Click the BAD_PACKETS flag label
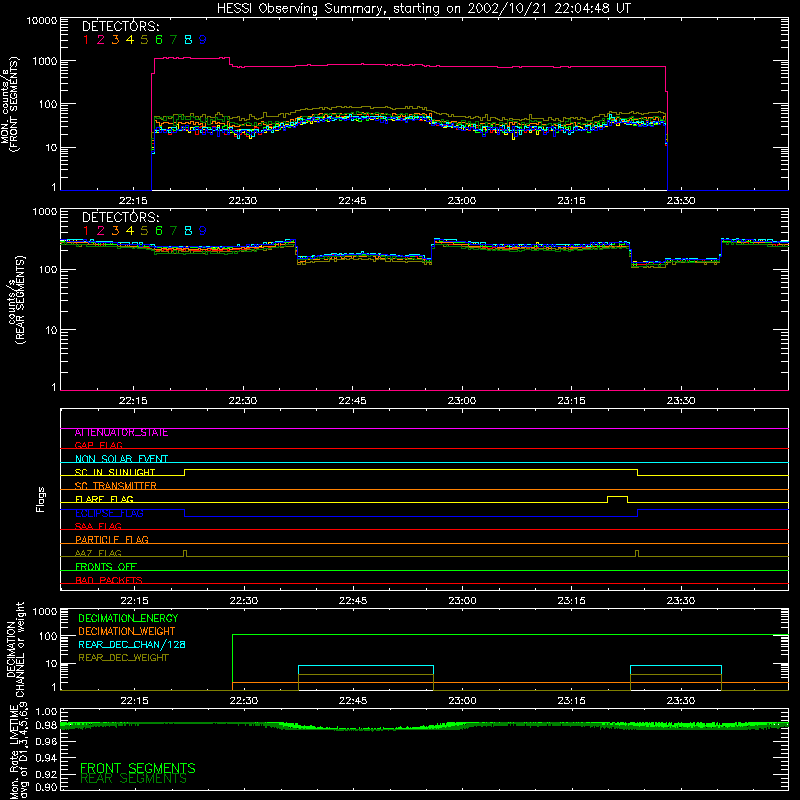The width and height of the screenshot is (800, 800). 109,580
